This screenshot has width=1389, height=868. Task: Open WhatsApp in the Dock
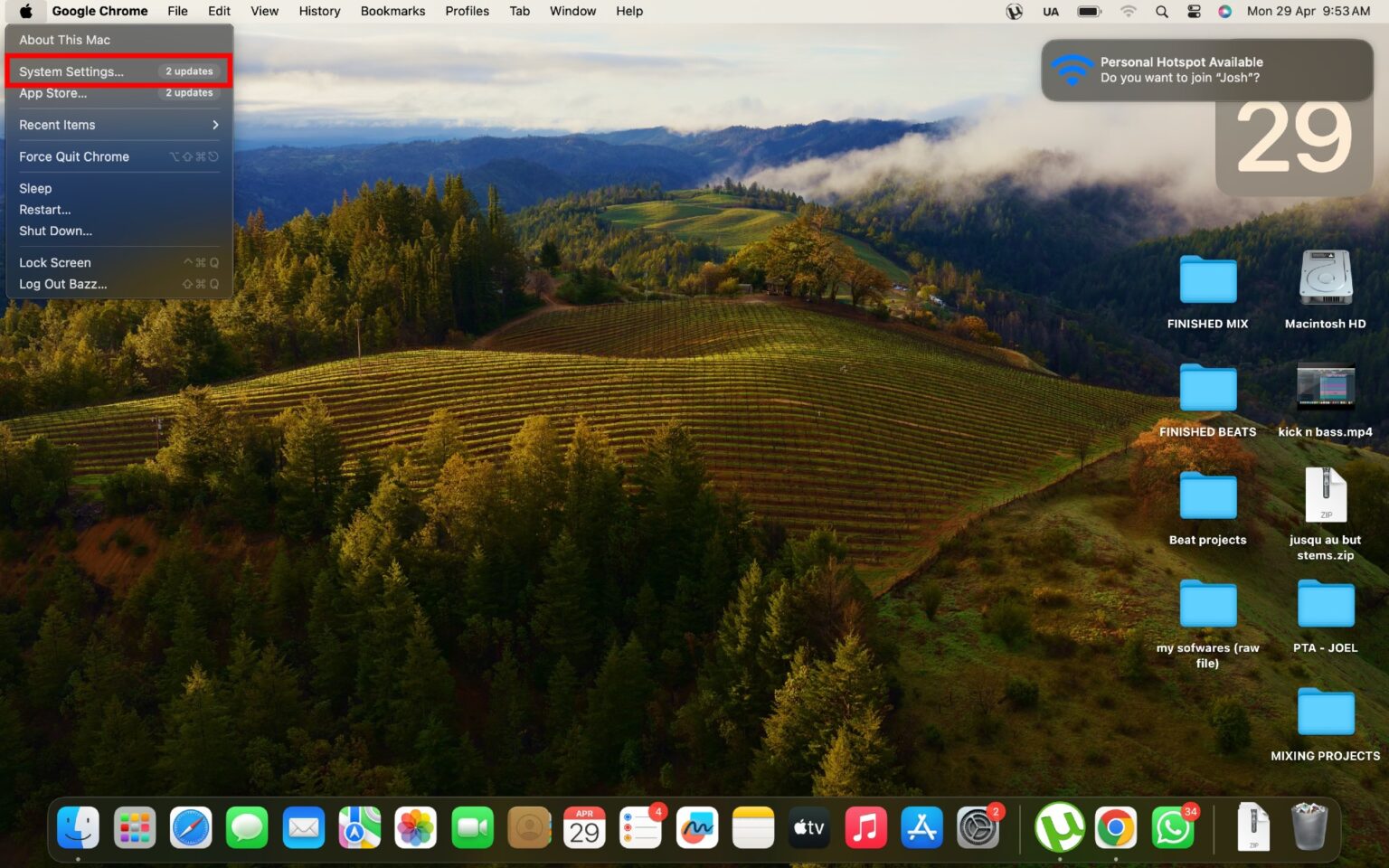tap(1172, 827)
